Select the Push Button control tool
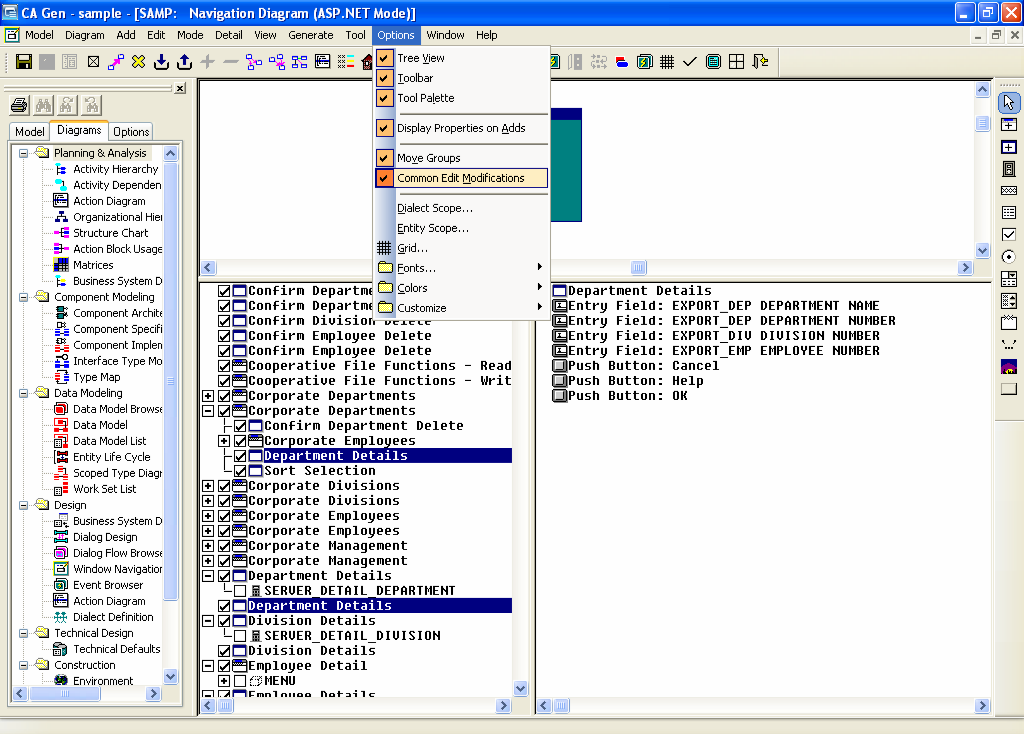1024x734 pixels. tap(1010, 389)
